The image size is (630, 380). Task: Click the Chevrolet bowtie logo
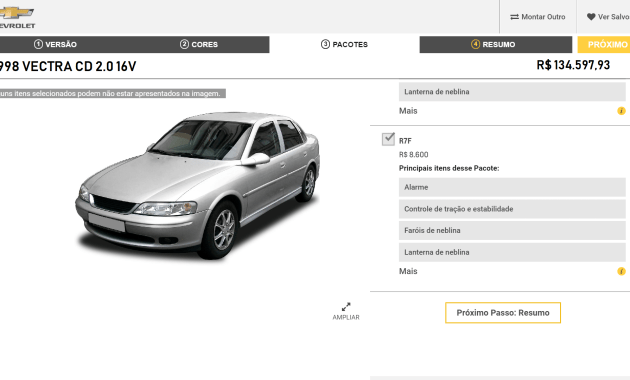[x=16, y=13]
